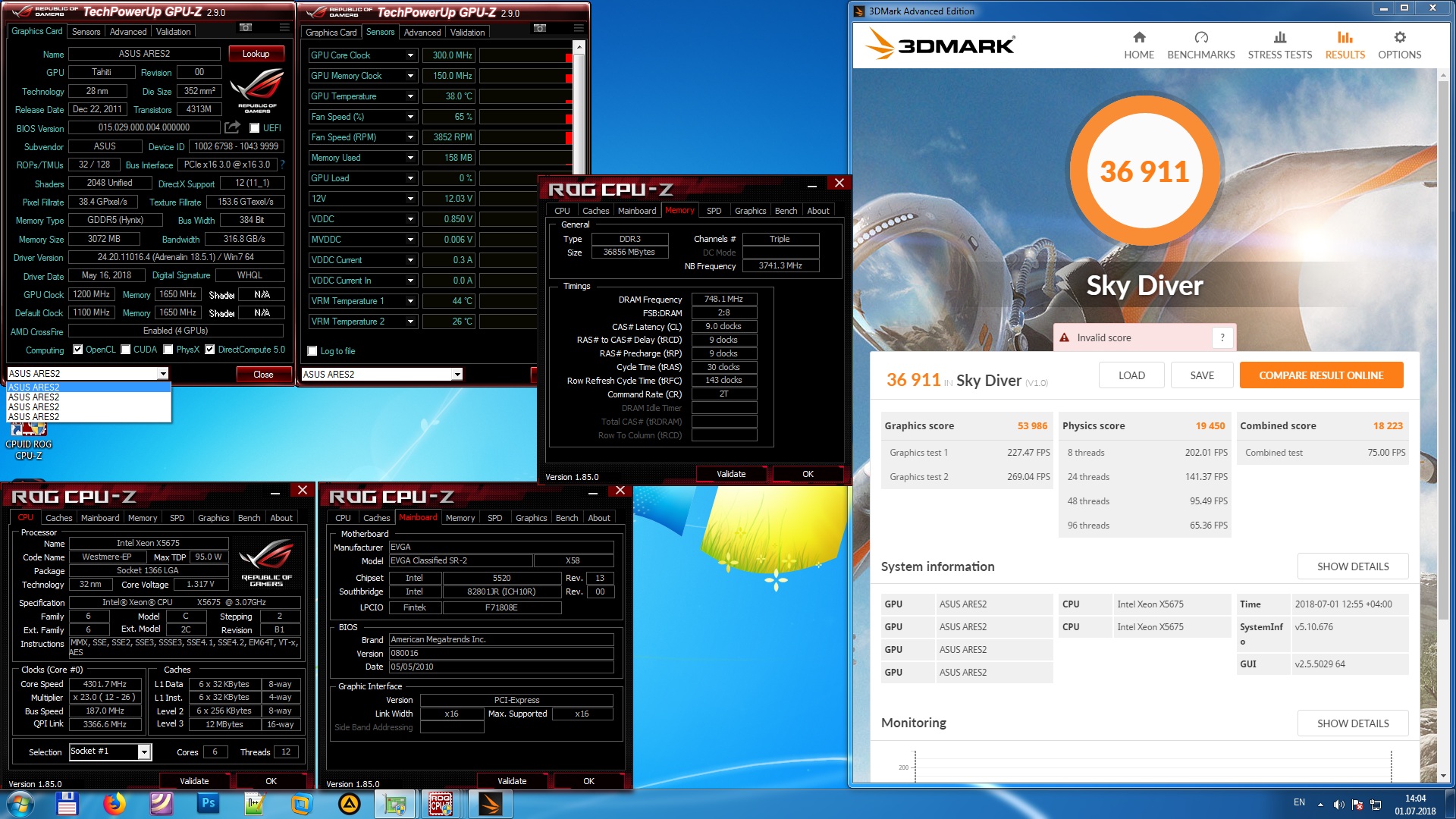Open 3DMark BENCHMARKS gauge icon

pyautogui.click(x=1201, y=37)
